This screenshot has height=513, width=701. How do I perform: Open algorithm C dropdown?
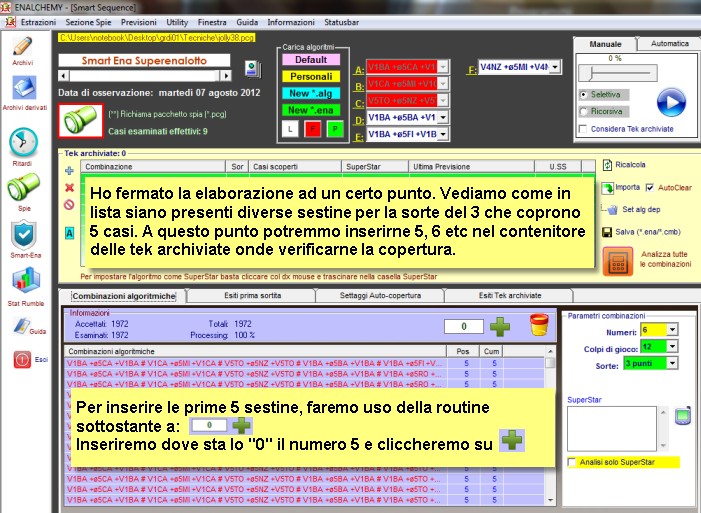pos(443,101)
